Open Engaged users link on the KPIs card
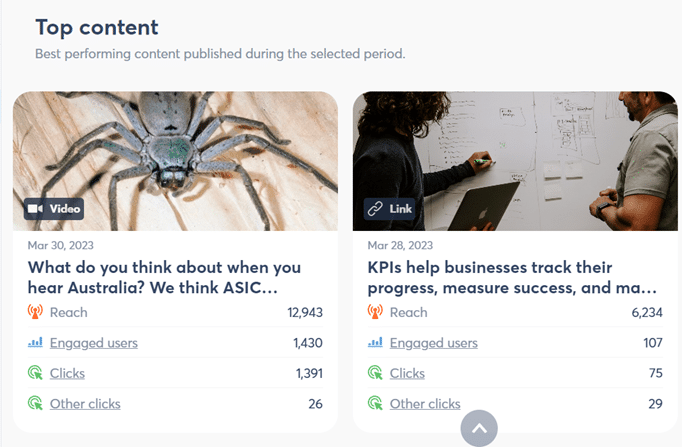The height and width of the screenshot is (447, 682). click(434, 343)
